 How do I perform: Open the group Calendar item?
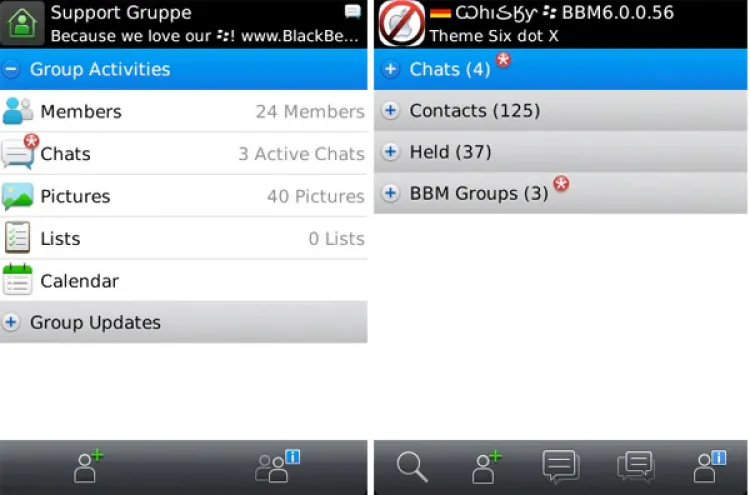point(183,281)
